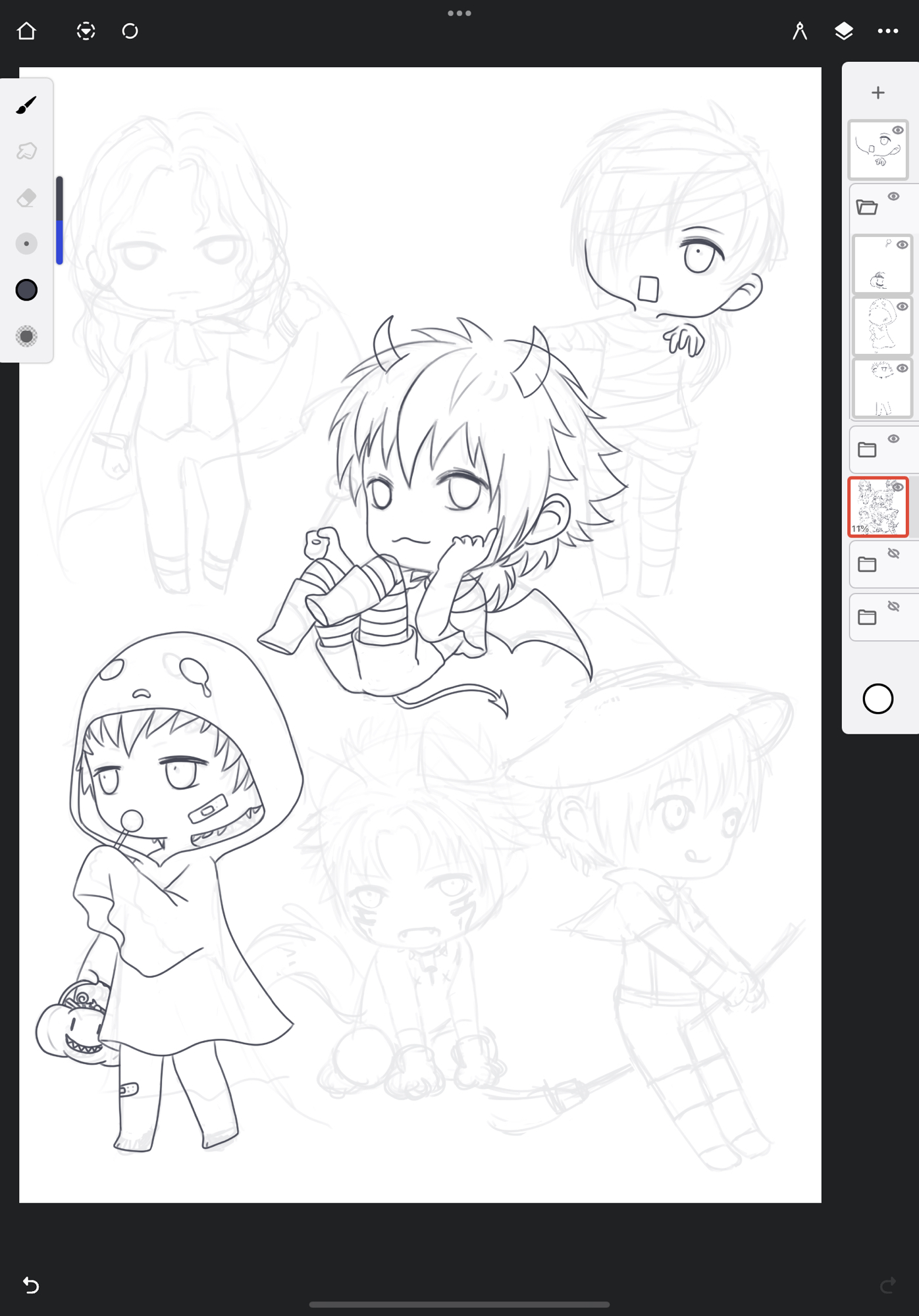Open the three-dot more options menu

click(x=887, y=31)
